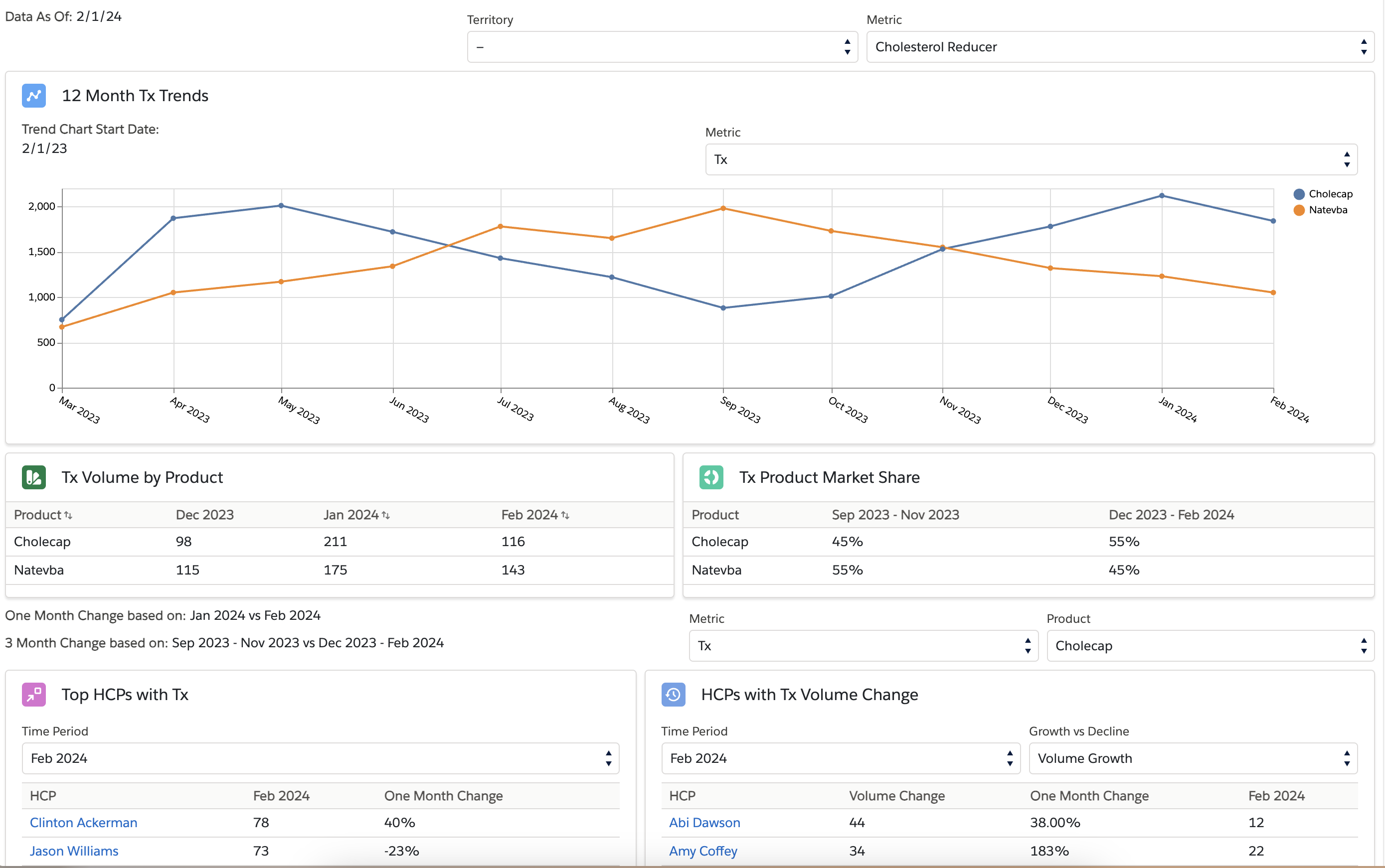Open the trend chart Tx metric dropdown
1385x868 pixels.
1031,159
